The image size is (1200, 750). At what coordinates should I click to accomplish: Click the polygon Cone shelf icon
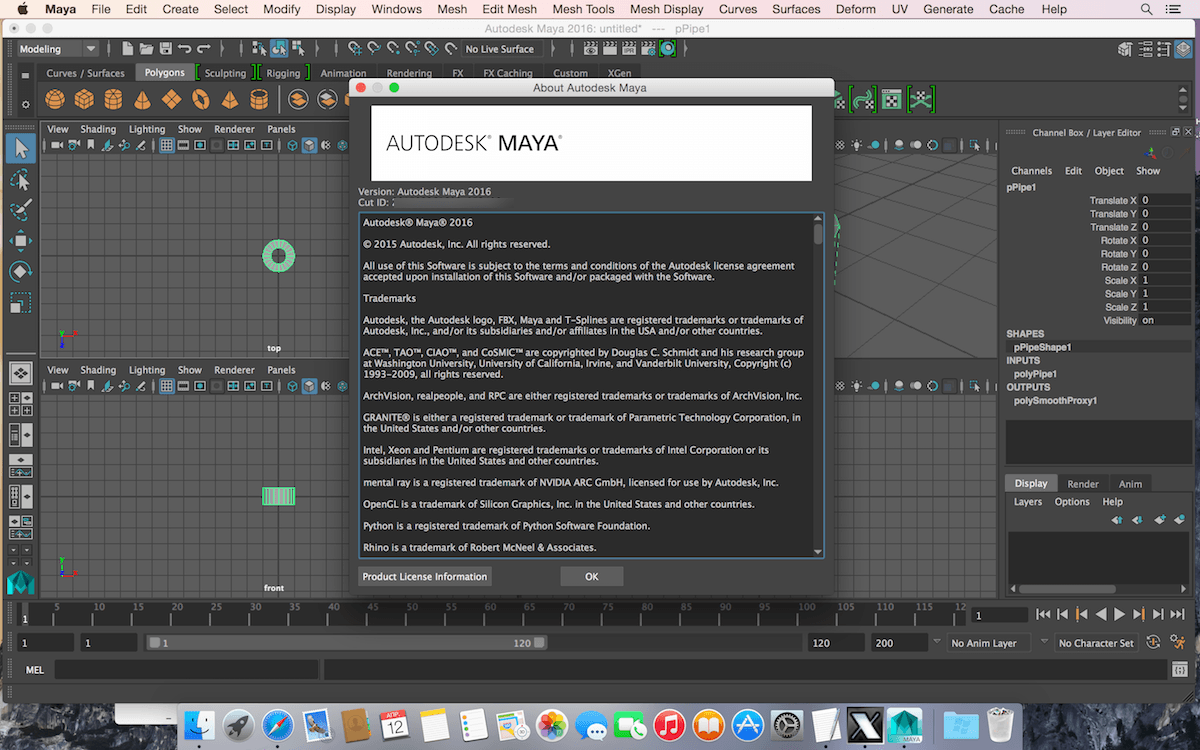(142, 99)
